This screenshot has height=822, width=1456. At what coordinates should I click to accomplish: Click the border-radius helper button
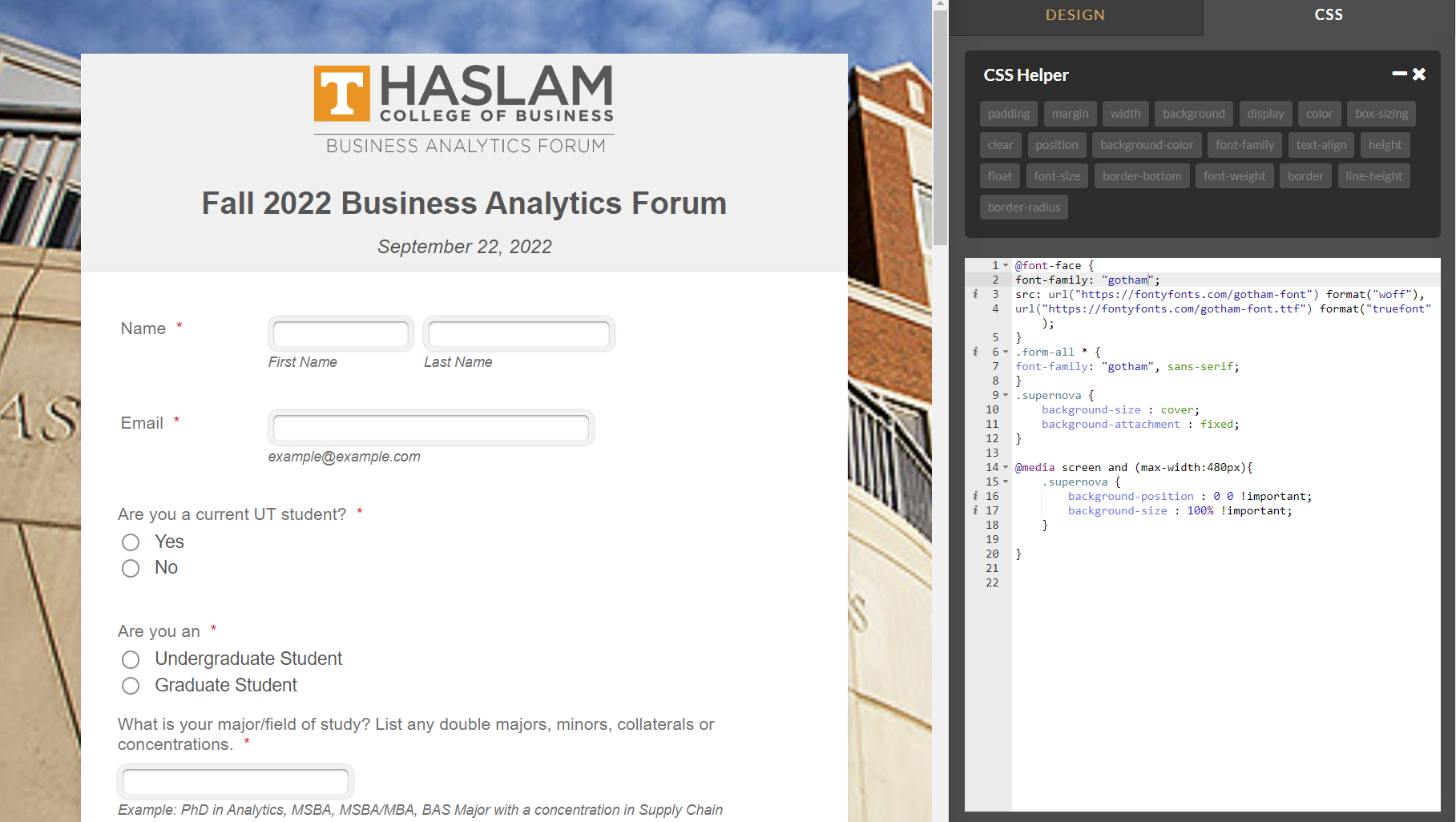pyautogui.click(x=1023, y=208)
